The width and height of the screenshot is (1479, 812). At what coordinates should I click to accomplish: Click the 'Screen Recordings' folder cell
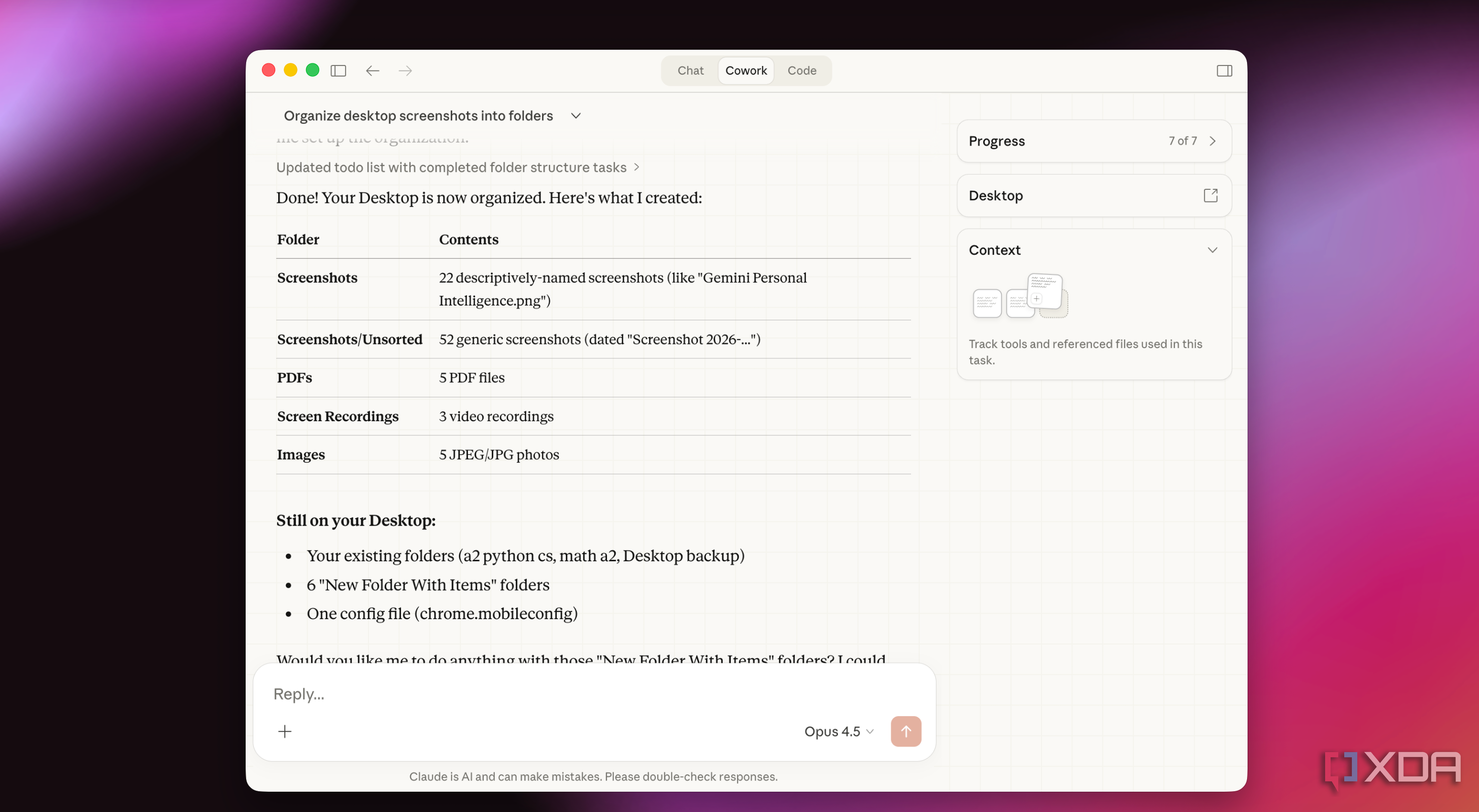[x=338, y=416]
